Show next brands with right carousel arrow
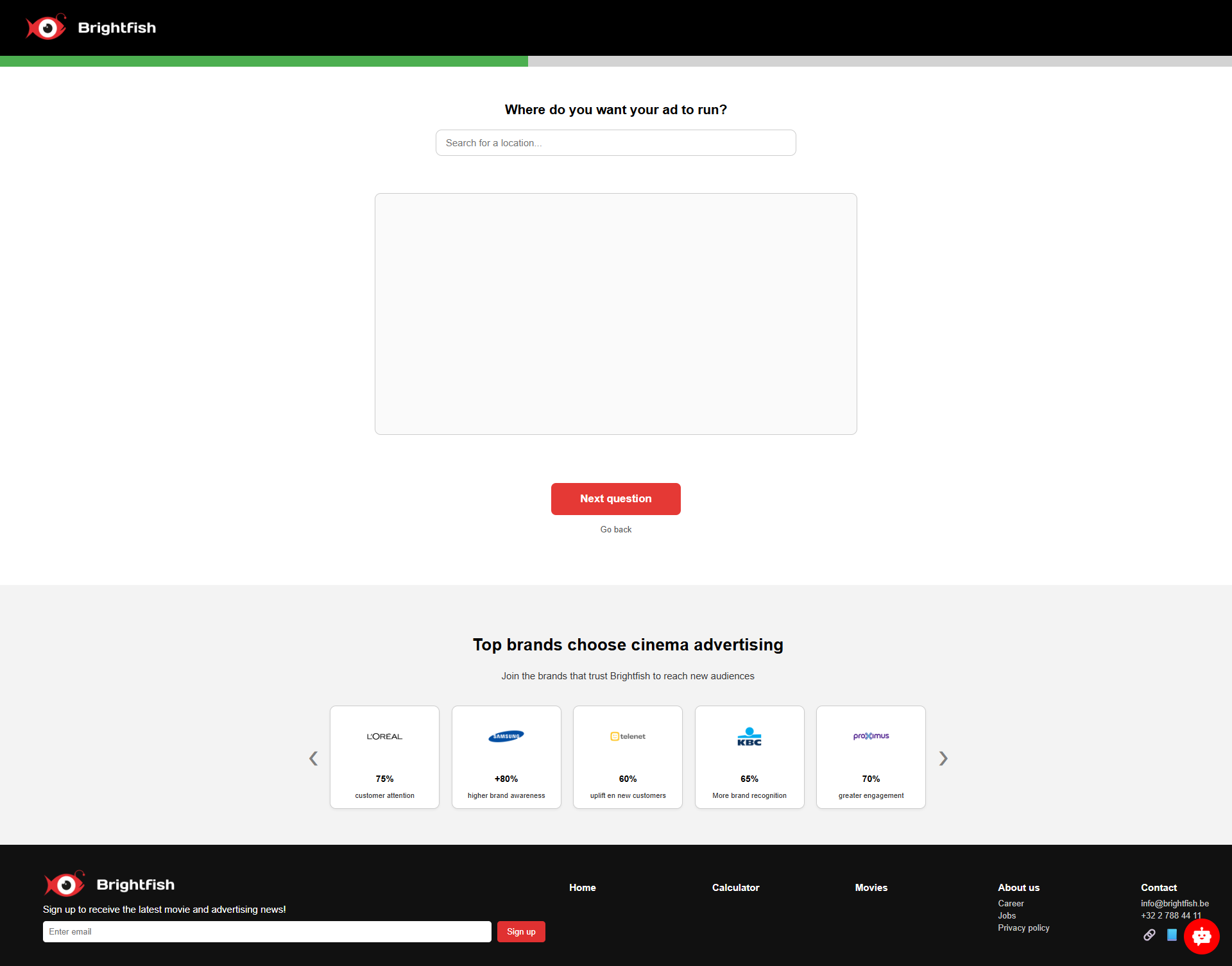The width and height of the screenshot is (1232, 966). coord(943,758)
